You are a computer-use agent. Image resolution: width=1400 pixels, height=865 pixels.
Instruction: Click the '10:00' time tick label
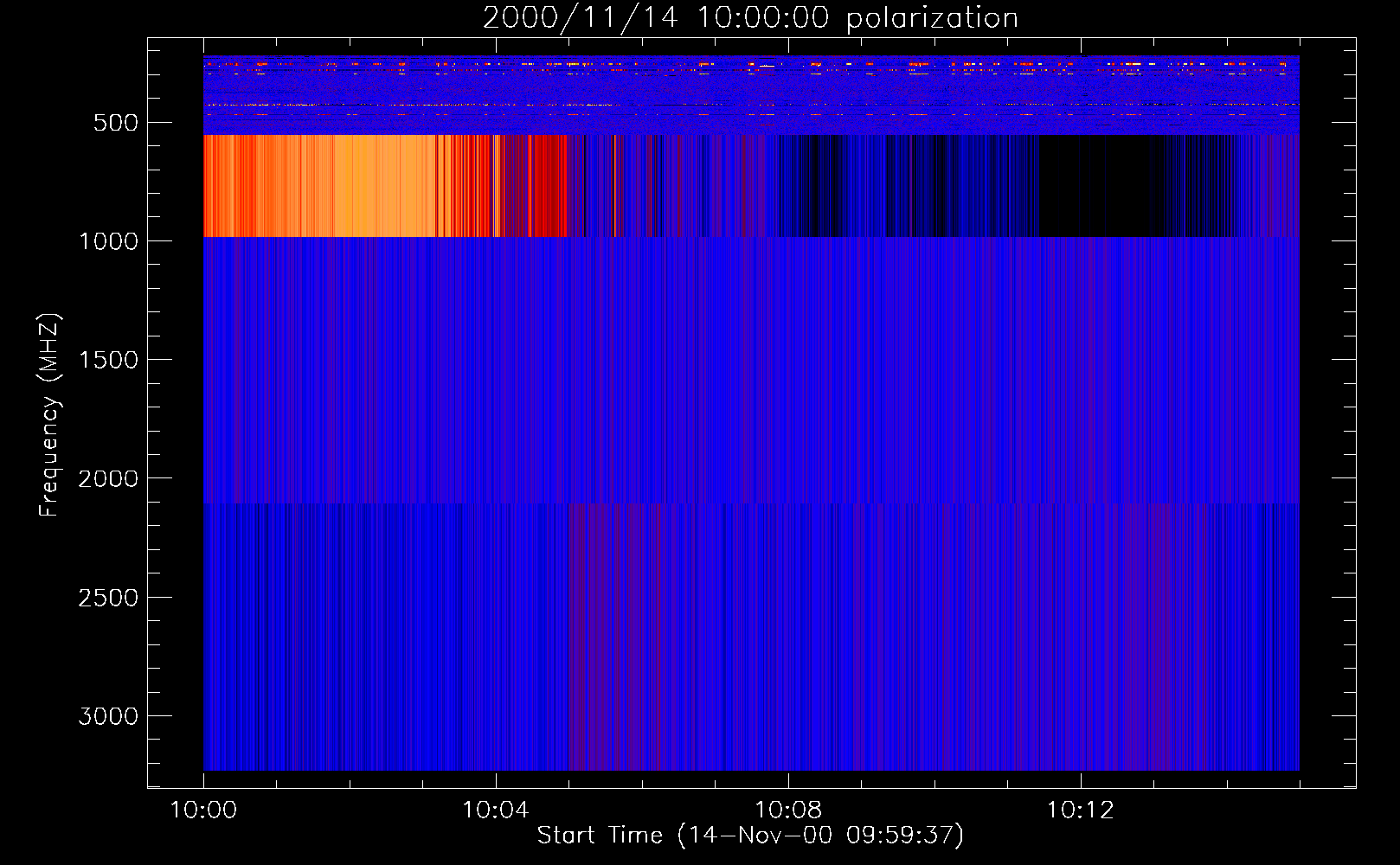click(203, 811)
